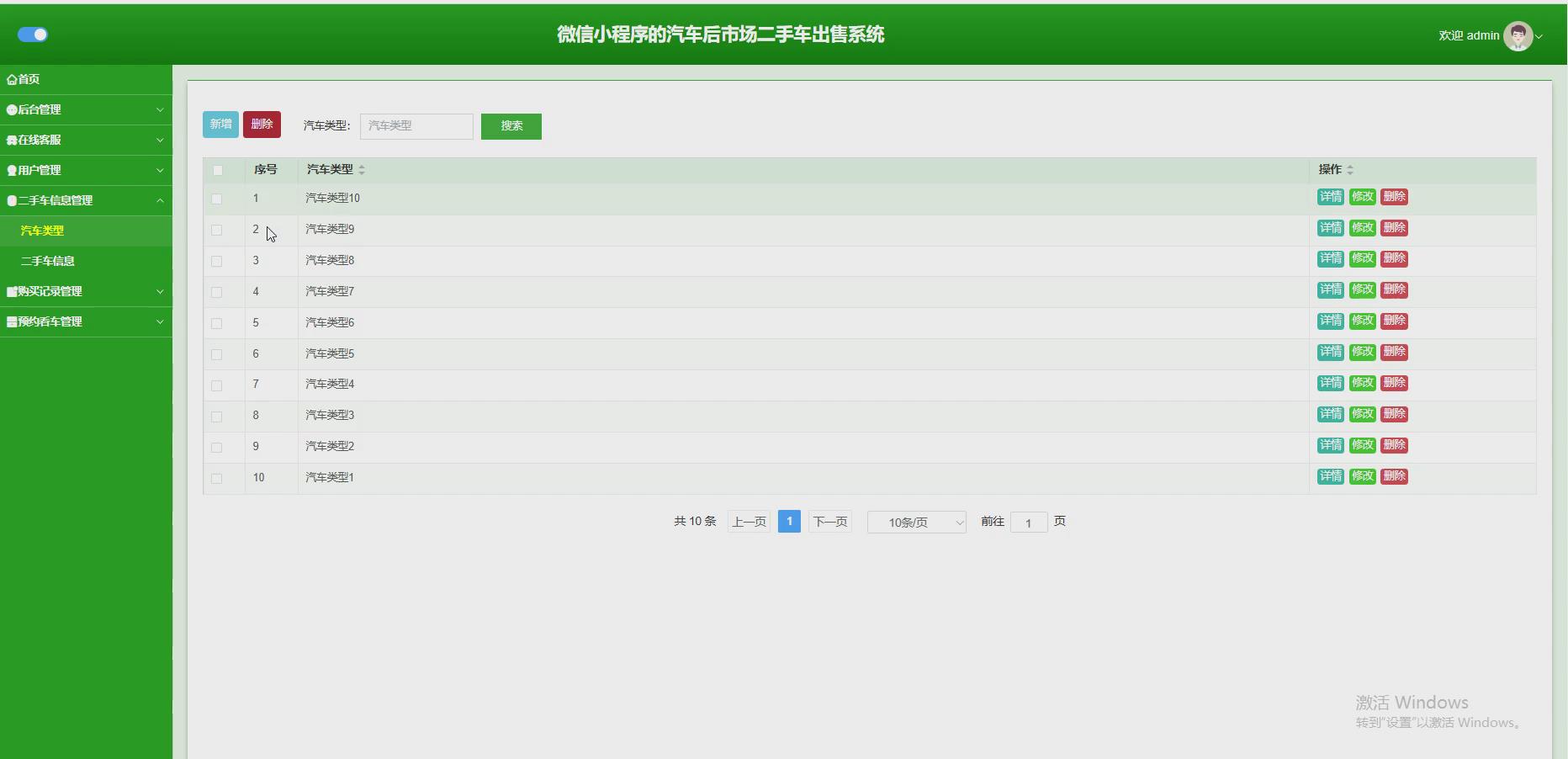Sort the table by 汽车类型 column arrows
This screenshot has height=759, width=1568.
(x=363, y=169)
